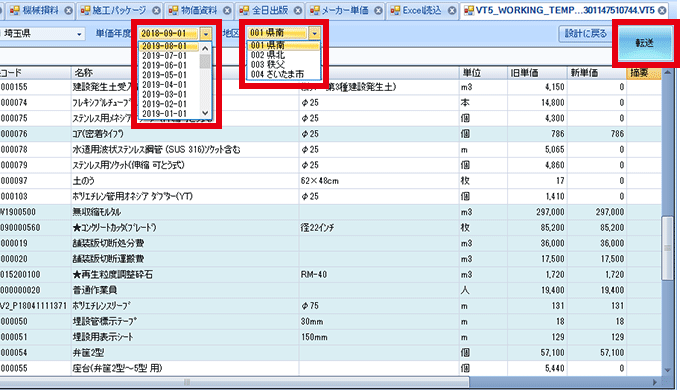Image resolution: width=680 pixels, height=390 pixels.
Task: Collapse the 単価年度 date dropdown arrow
Action: click(206, 33)
